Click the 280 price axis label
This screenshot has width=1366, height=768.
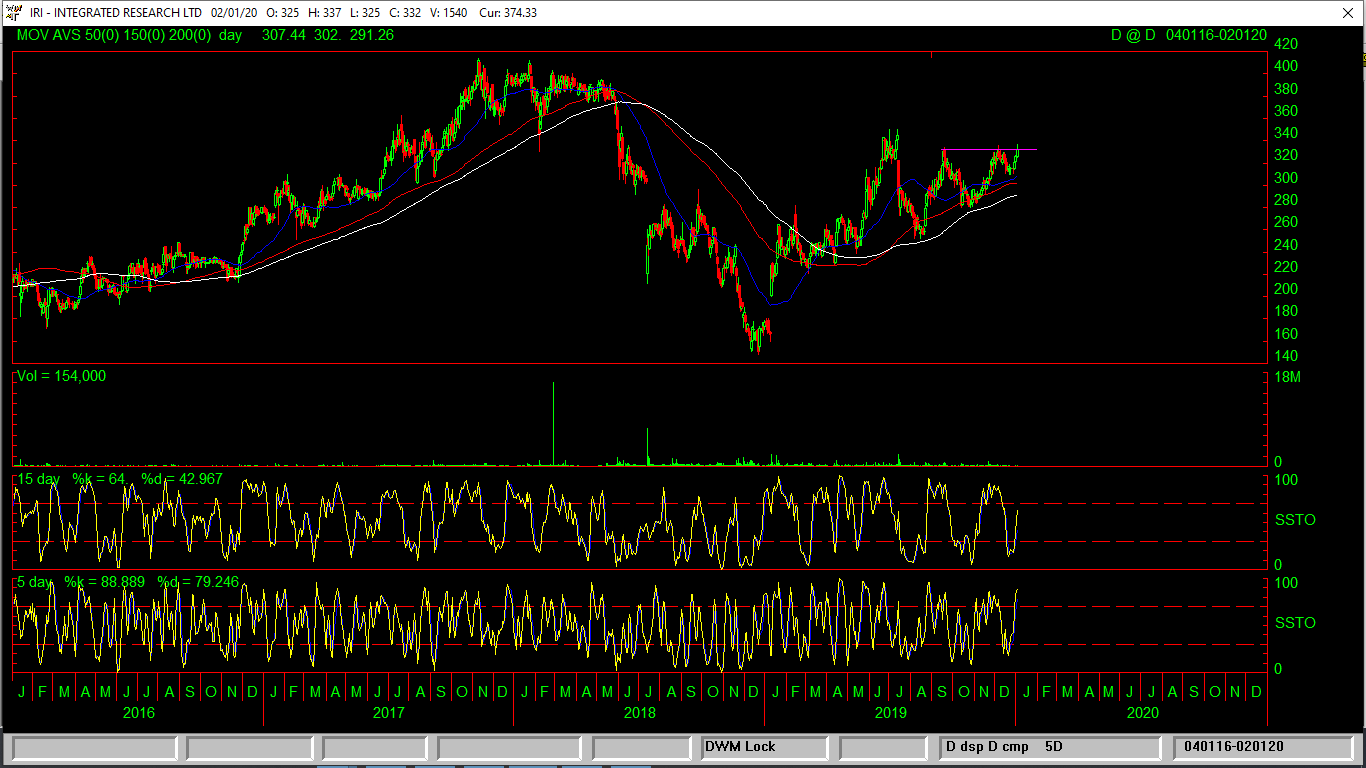click(1285, 200)
